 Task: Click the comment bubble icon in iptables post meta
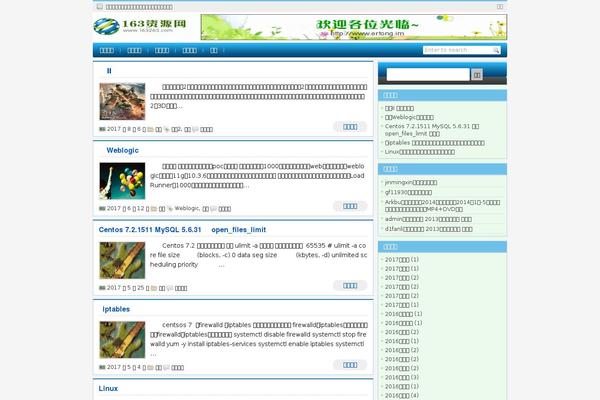click(x=166, y=367)
